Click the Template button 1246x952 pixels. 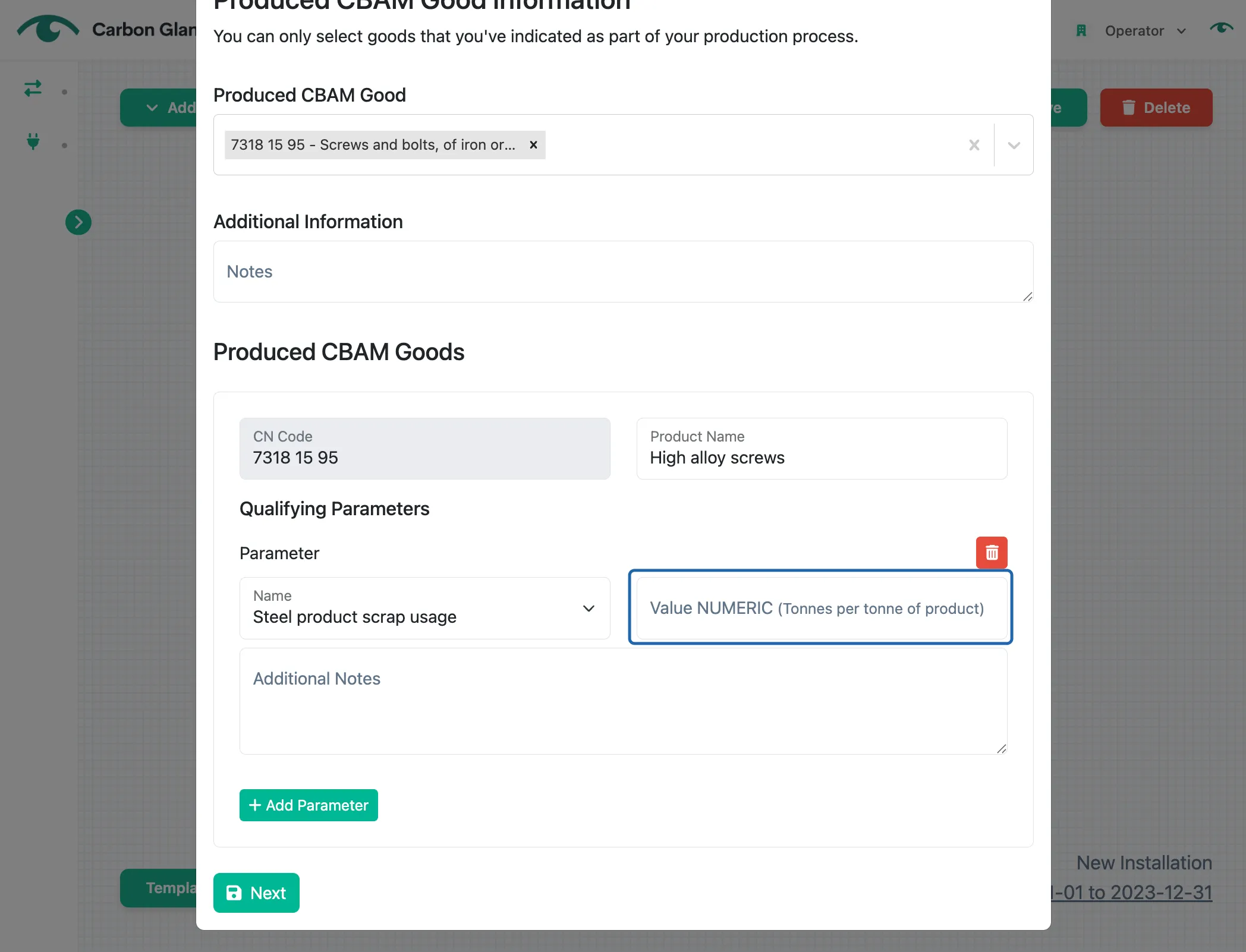[x=158, y=888]
